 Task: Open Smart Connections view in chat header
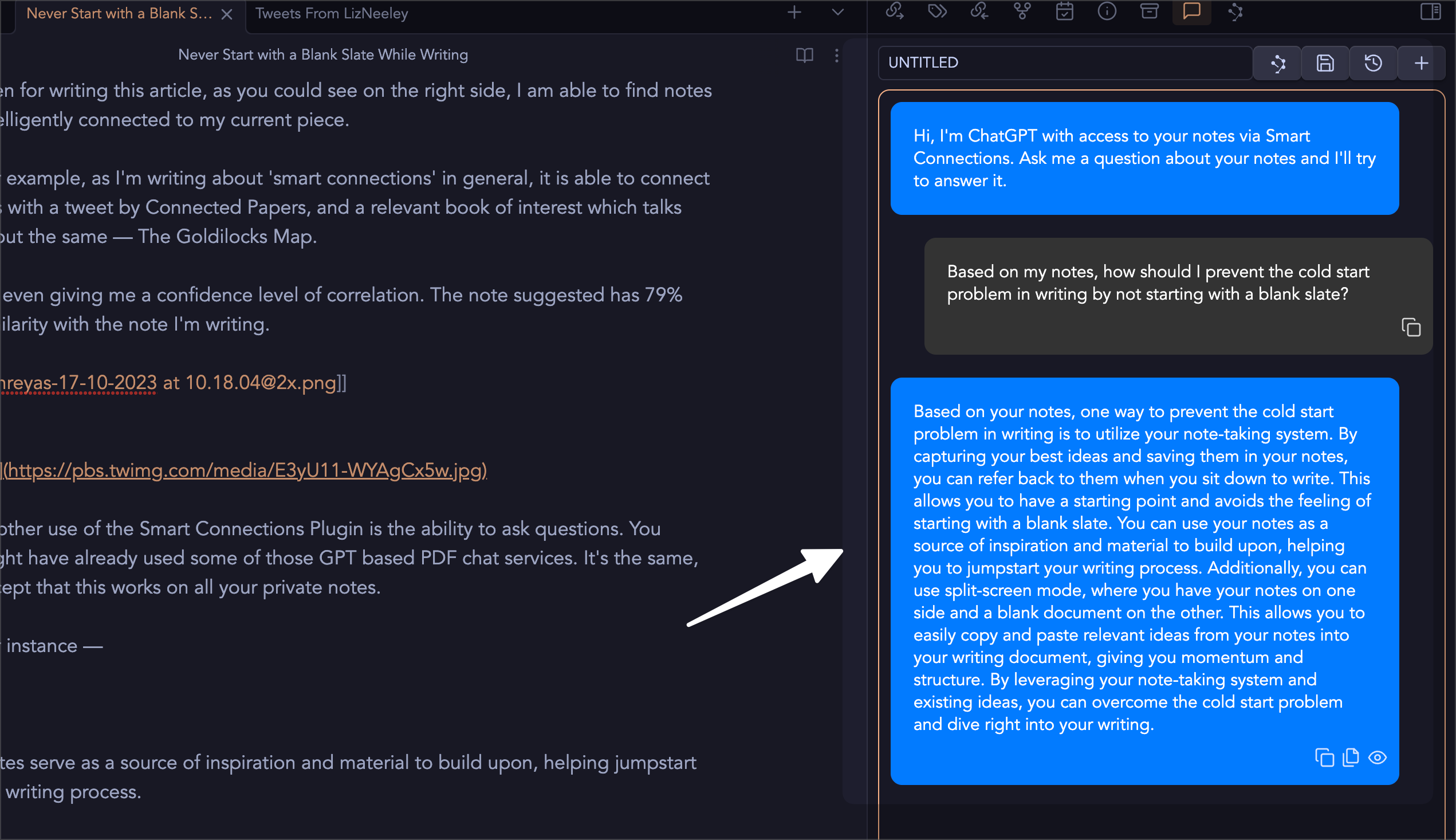click(1278, 63)
